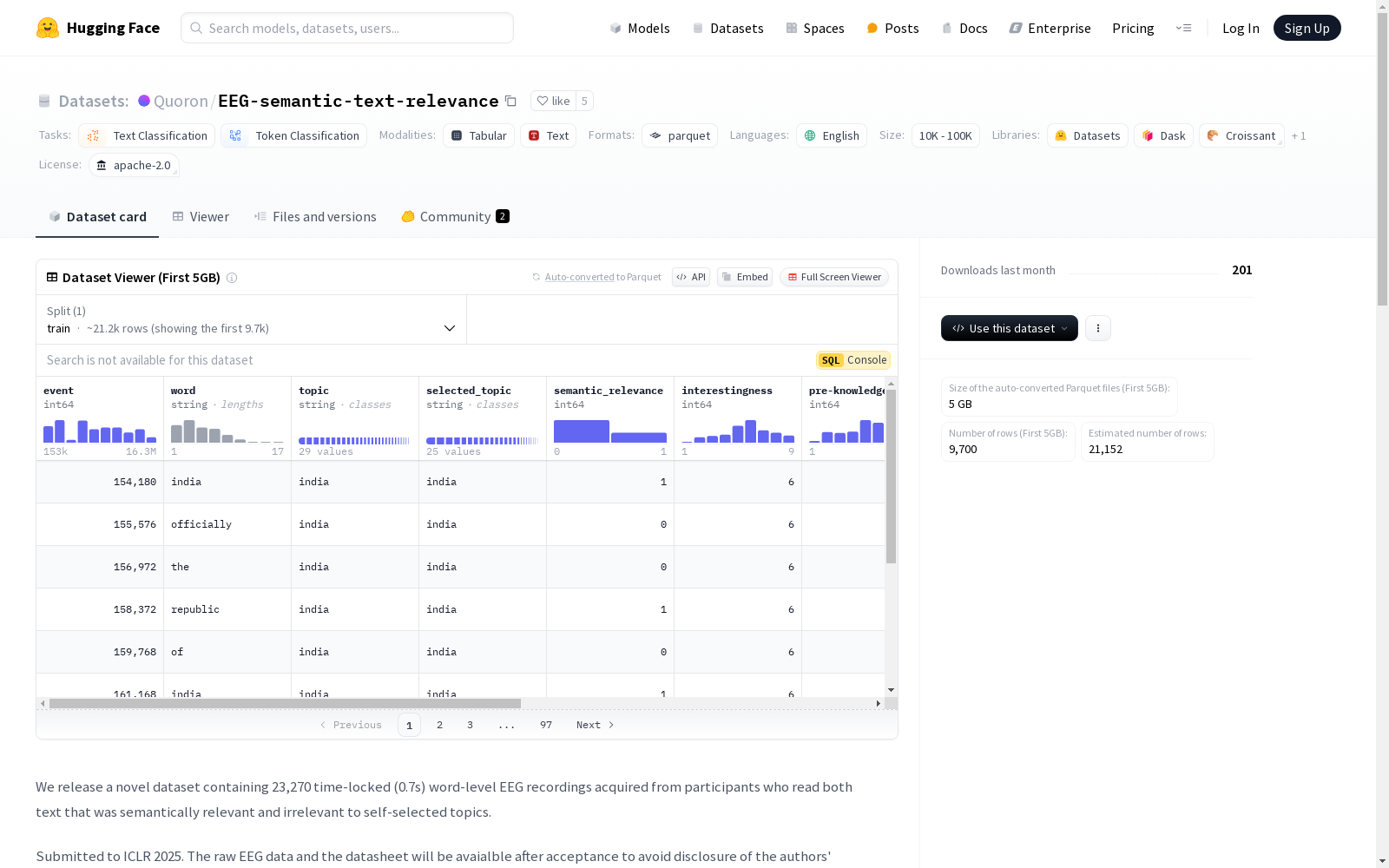Expand the train split dropdown
This screenshot has width=1389, height=868.
click(x=252, y=319)
